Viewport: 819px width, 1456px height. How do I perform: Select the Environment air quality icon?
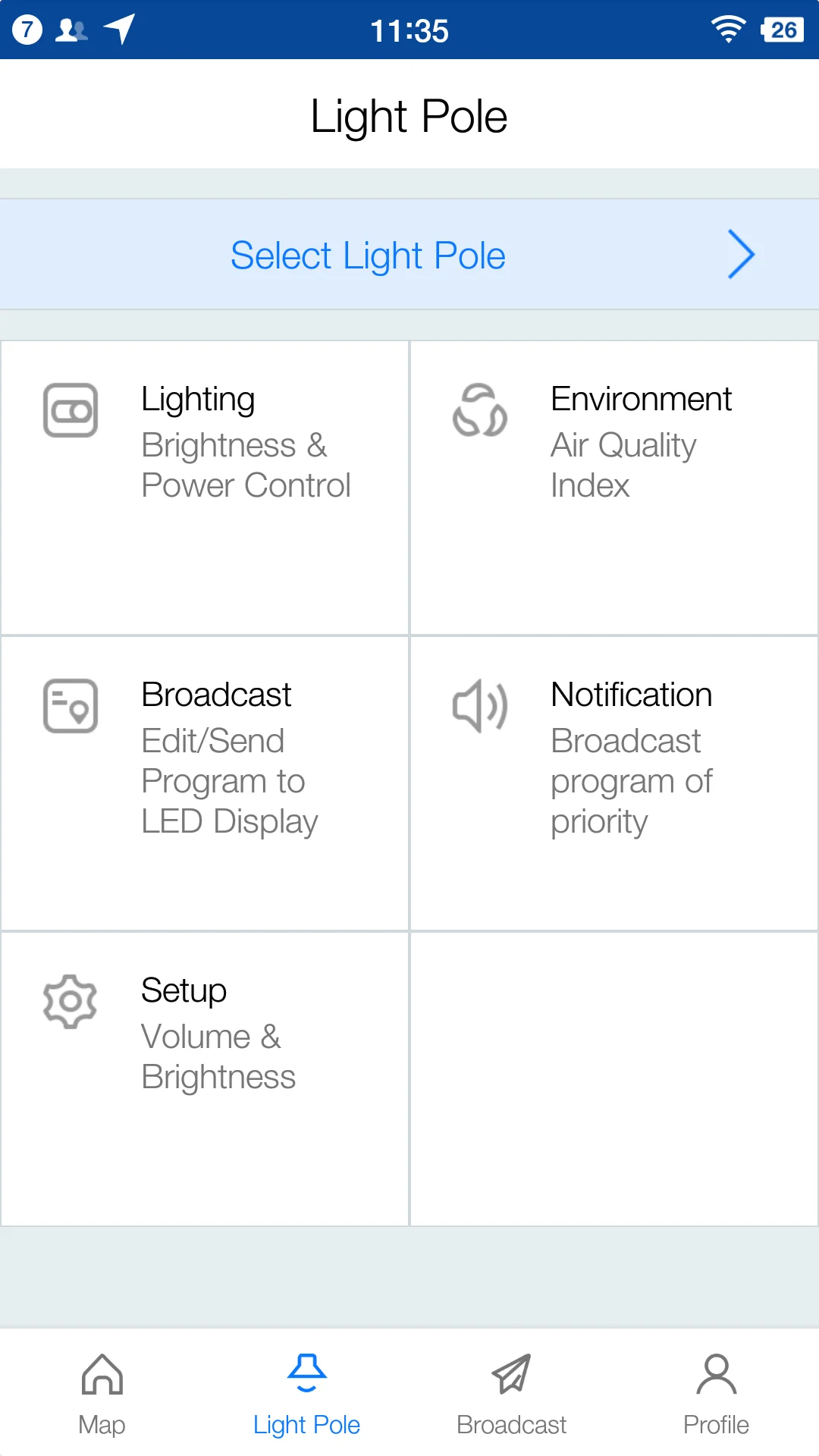click(x=480, y=411)
